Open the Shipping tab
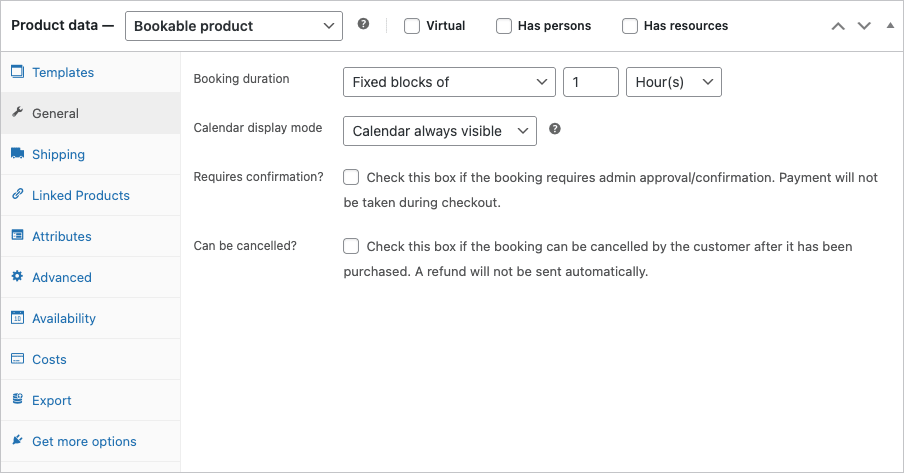Image resolution: width=904 pixels, height=473 pixels. pos(91,154)
